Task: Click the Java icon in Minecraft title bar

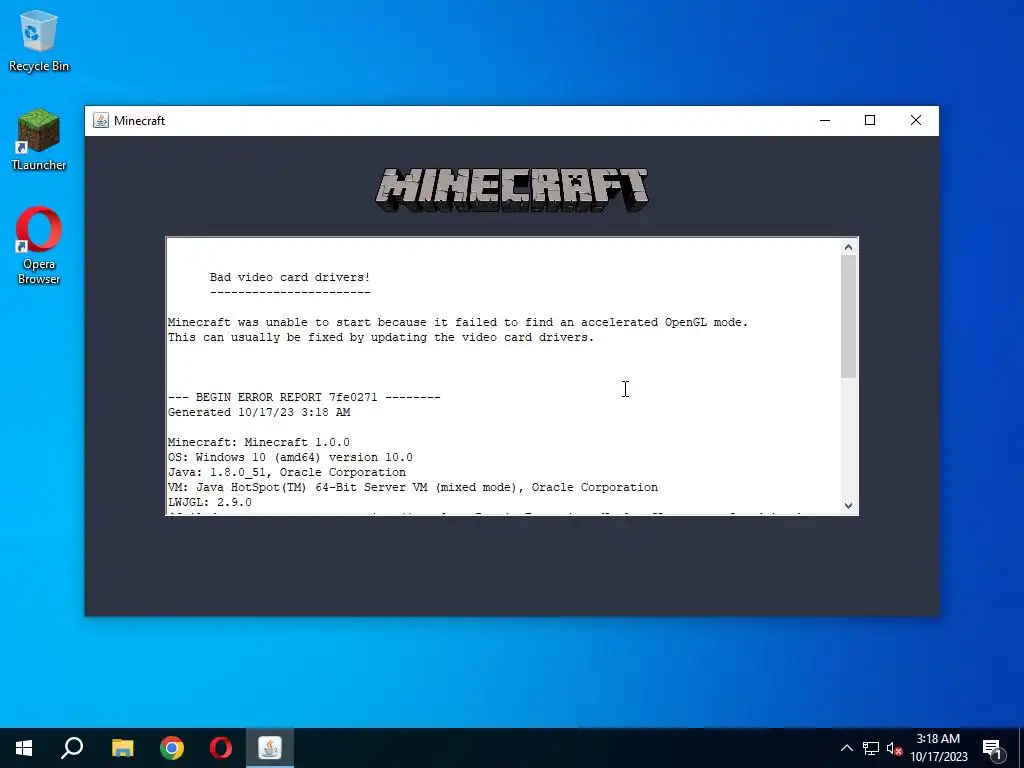Action: pyautogui.click(x=101, y=120)
